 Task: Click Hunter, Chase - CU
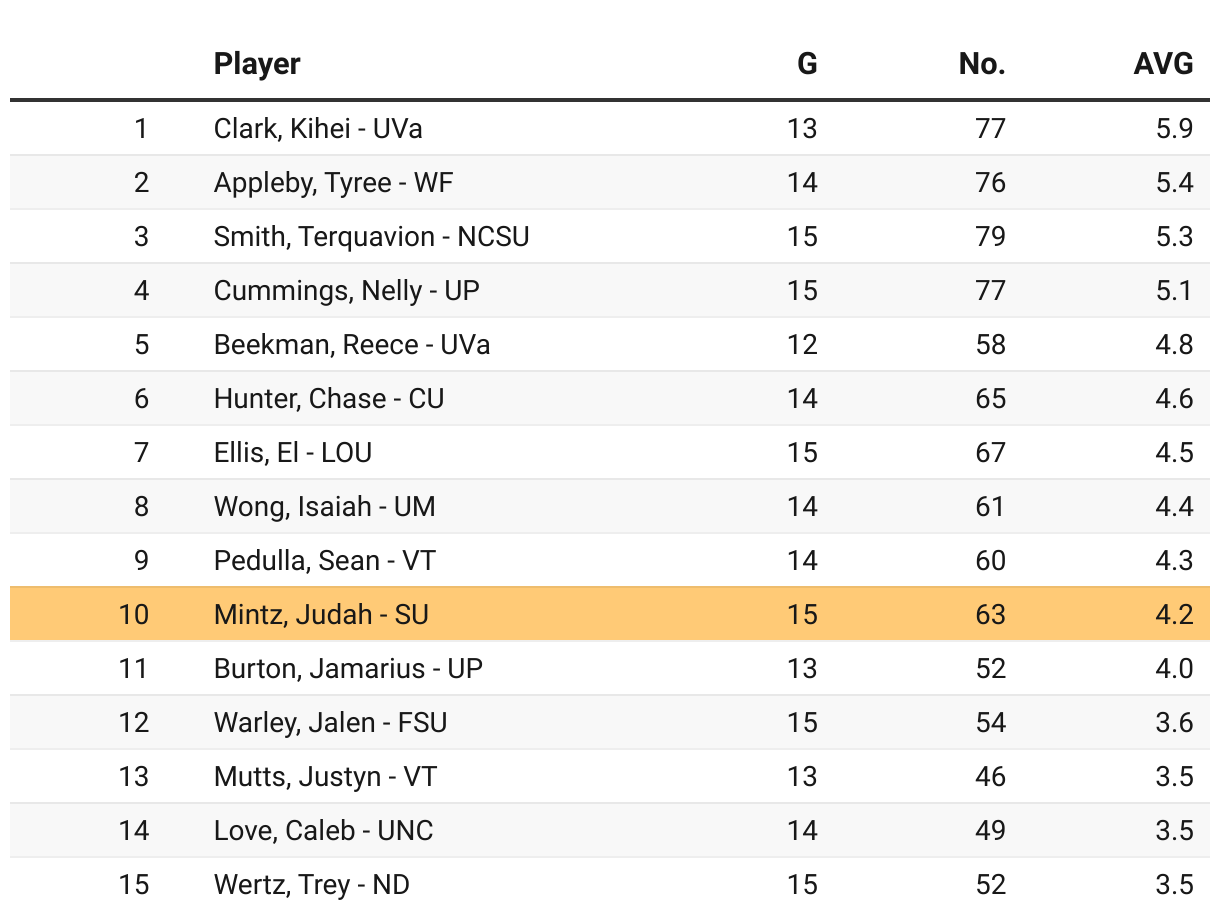tap(329, 399)
